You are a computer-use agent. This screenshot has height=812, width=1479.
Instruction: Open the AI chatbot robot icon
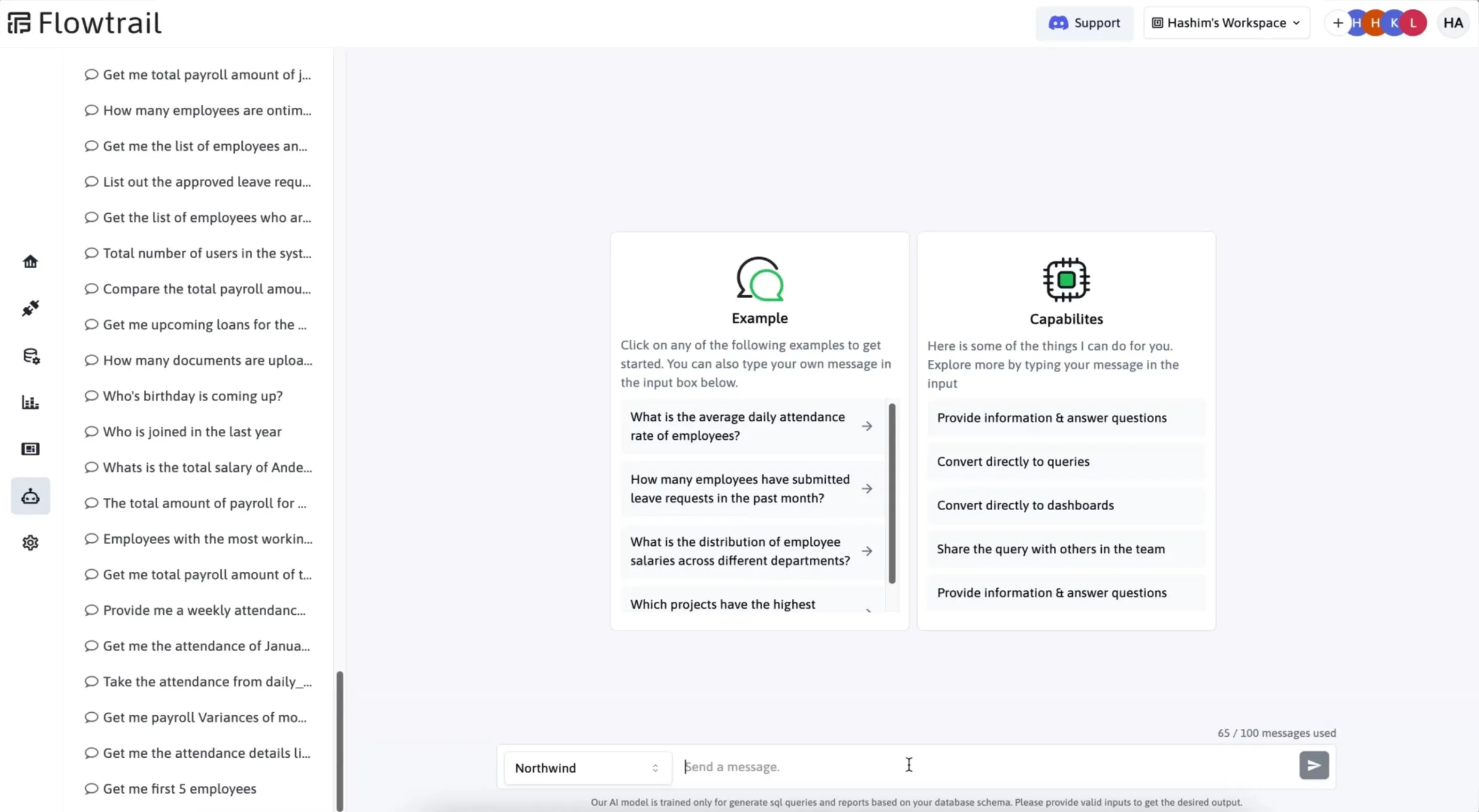pos(30,496)
